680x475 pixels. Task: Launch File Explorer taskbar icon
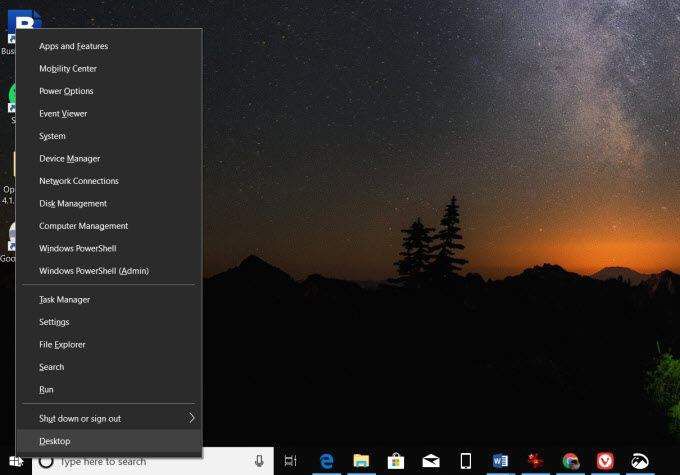click(x=361, y=461)
